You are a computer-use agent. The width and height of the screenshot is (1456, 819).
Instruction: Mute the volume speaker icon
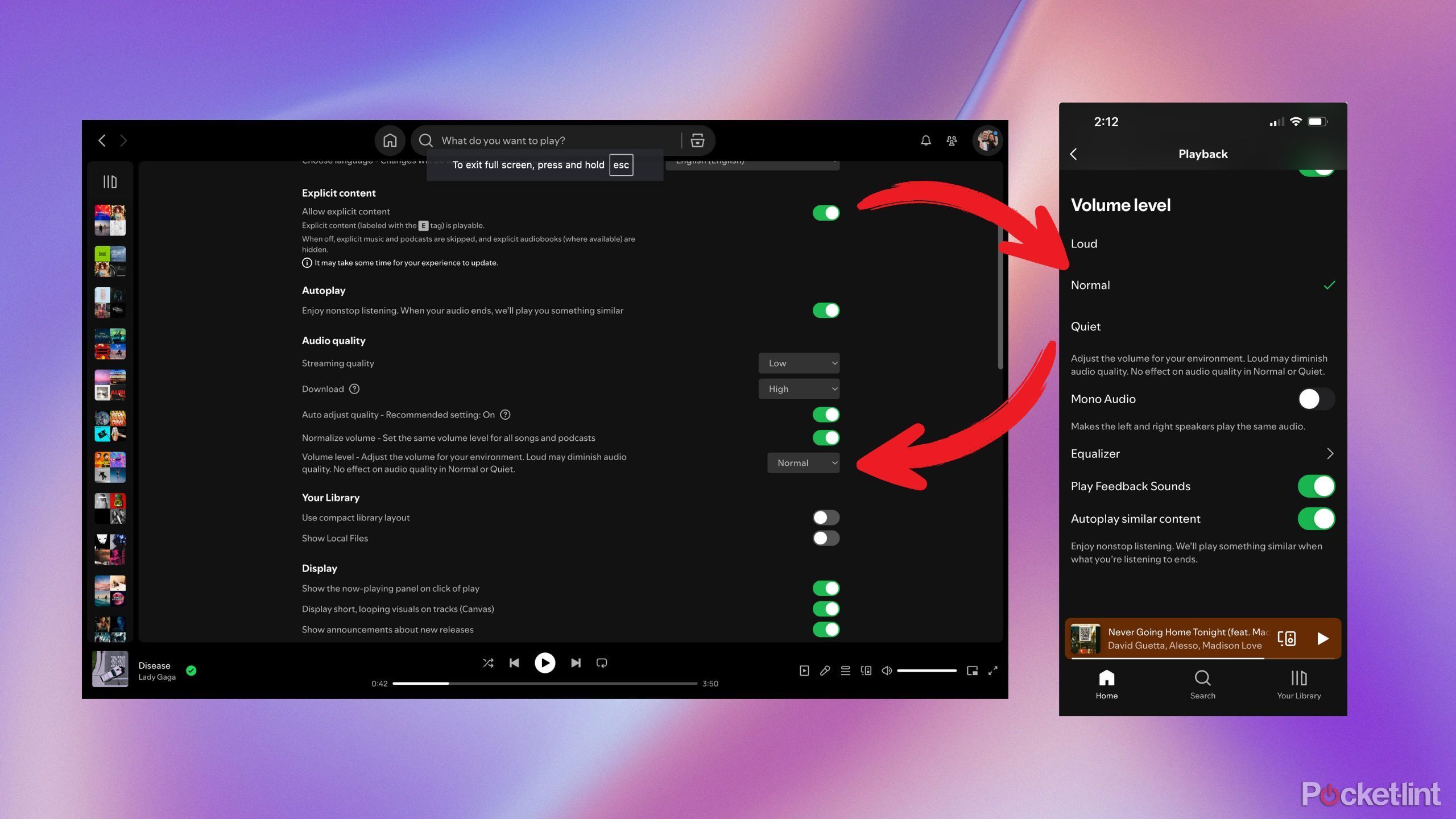[x=887, y=671]
